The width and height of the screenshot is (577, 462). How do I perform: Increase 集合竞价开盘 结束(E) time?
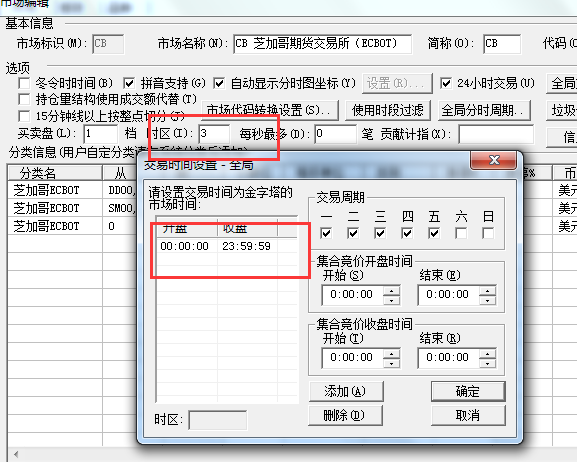[x=488, y=291]
